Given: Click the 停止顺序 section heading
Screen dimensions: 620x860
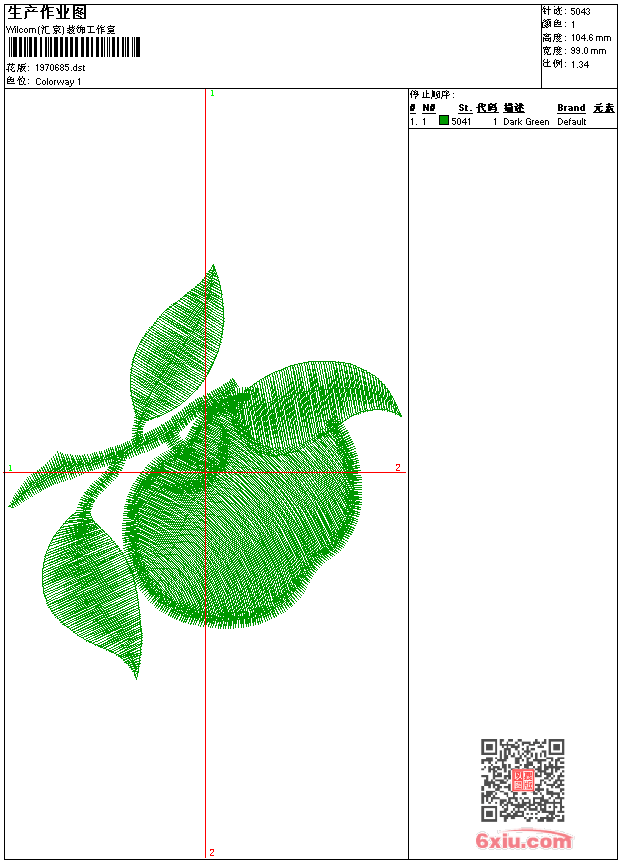Looking at the screenshot, I should coord(432,94).
